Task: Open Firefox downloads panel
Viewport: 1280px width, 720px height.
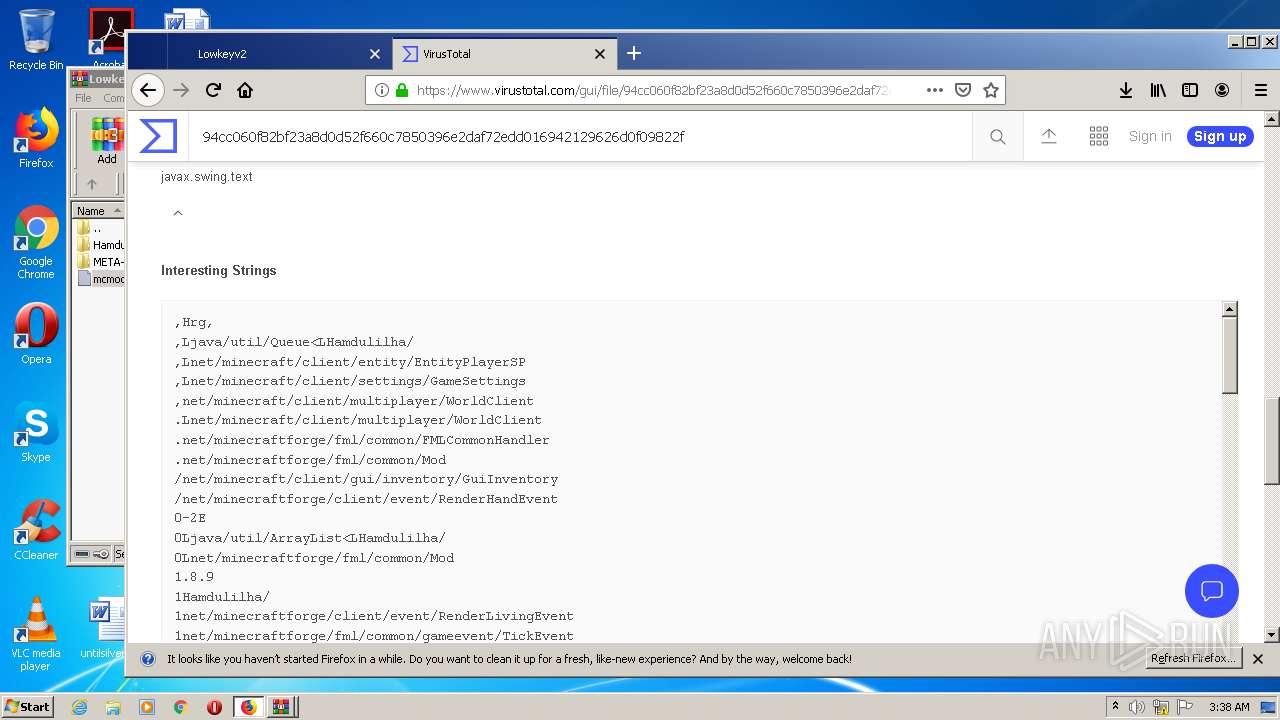Action: pyautogui.click(x=1126, y=90)
